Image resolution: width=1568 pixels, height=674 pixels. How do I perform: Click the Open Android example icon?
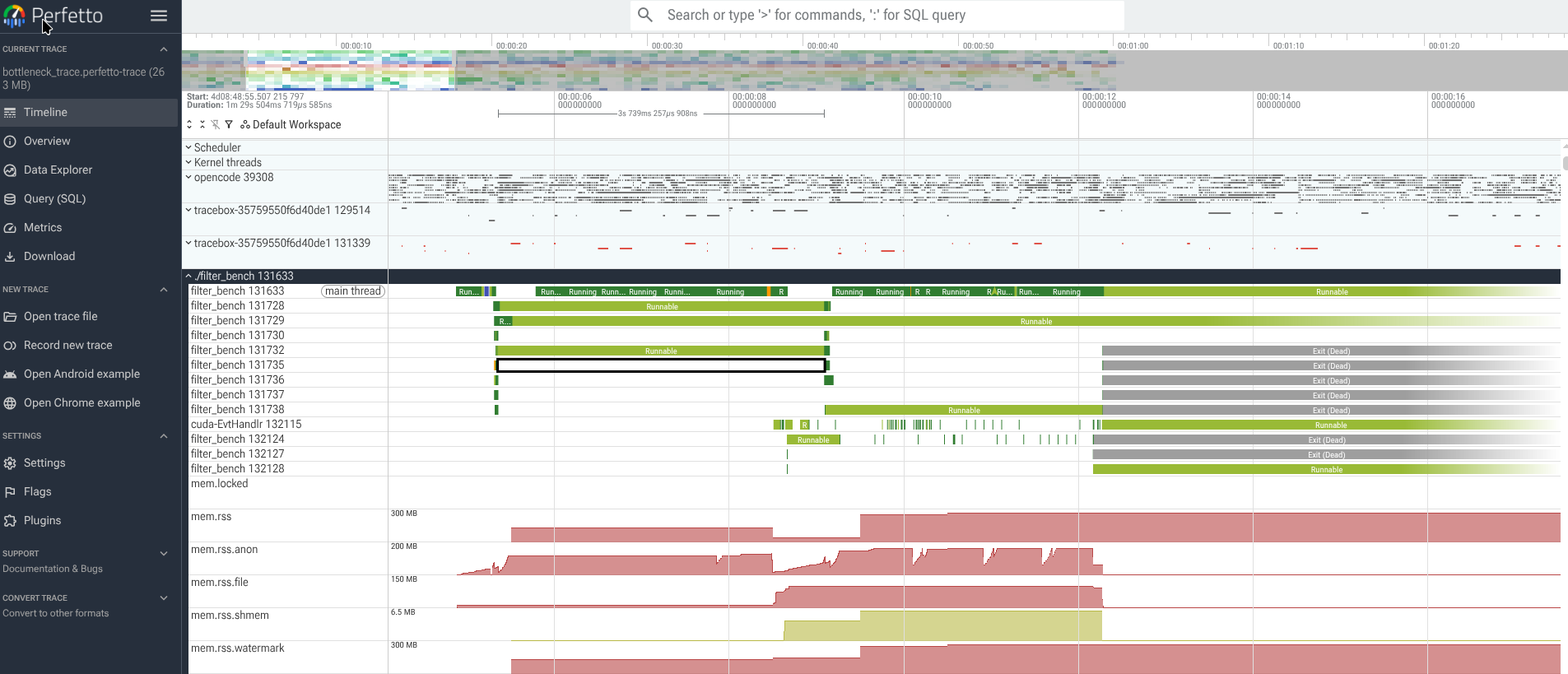10,374
